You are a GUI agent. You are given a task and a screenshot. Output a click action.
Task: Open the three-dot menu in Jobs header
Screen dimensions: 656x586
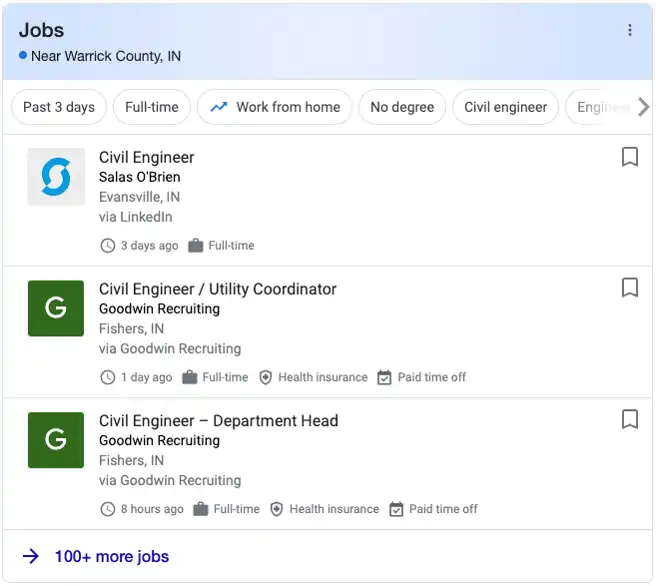tap(630, 30)
